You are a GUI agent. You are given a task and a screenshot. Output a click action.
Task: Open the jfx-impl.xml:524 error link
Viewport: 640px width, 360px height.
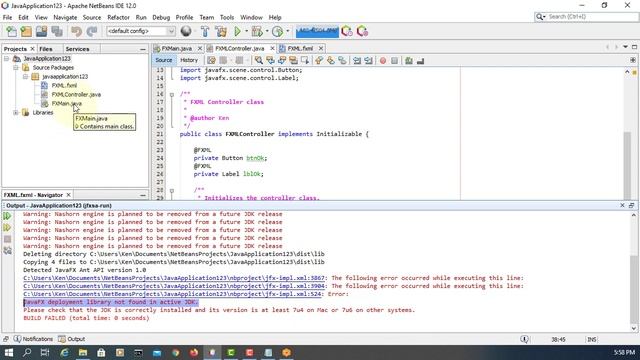[172, 294]
